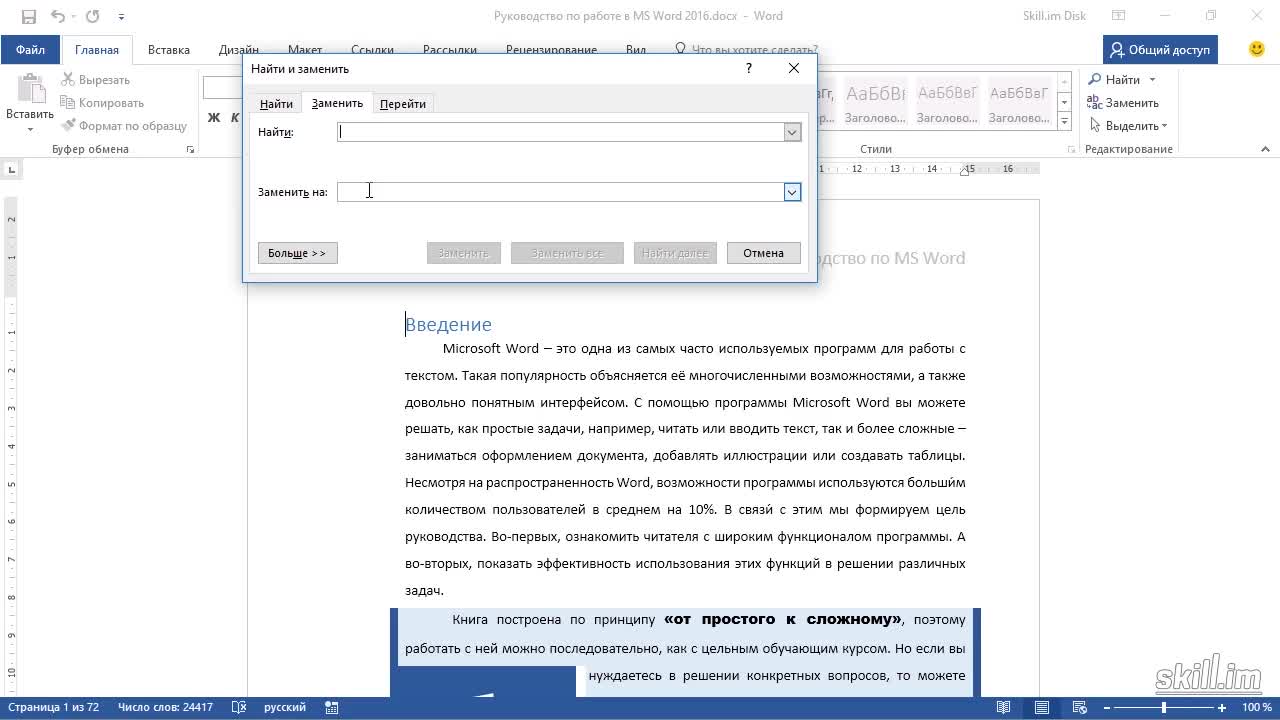Click the Общий доступ share button
The height and width of the screenshot is (720, 1280).
(1160, 49)
